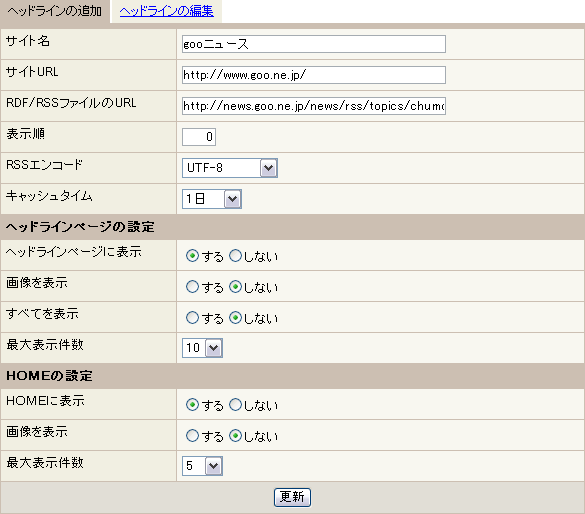Enable する for headline page 画像を表示
Image resolution: width=585 pixels, height=514 pixels.
coord(192,287)
